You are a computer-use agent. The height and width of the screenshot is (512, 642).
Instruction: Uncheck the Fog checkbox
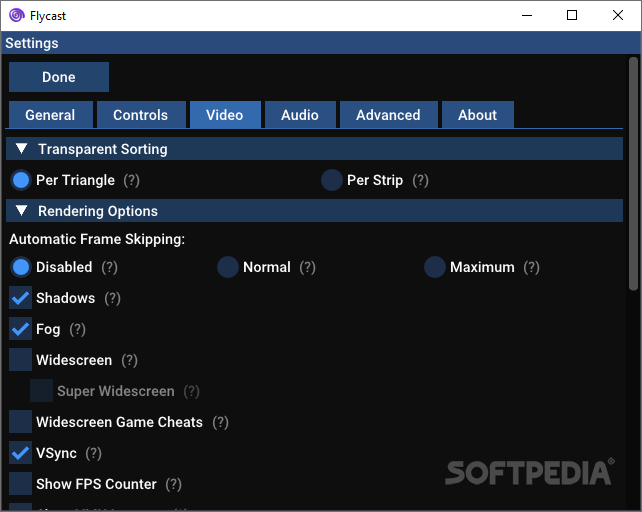point(20,329)
